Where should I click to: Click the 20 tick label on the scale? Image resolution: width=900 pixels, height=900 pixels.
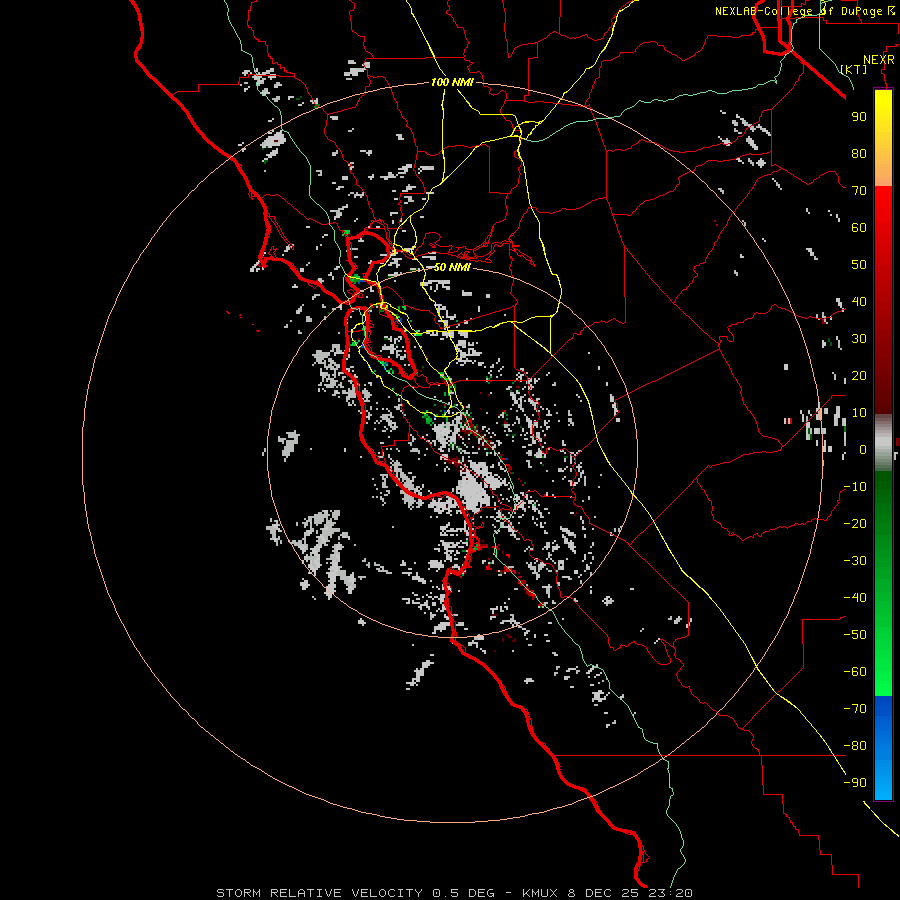[x=859, y=376]
